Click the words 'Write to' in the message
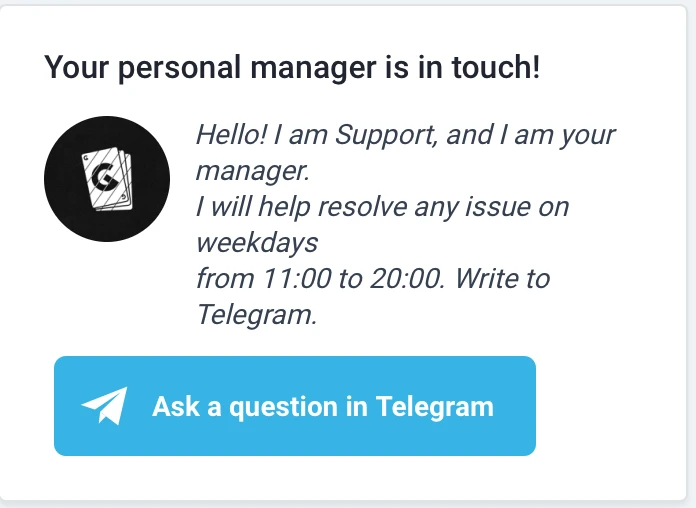Viewport: 696px width, 508px height. coord(502,279)
